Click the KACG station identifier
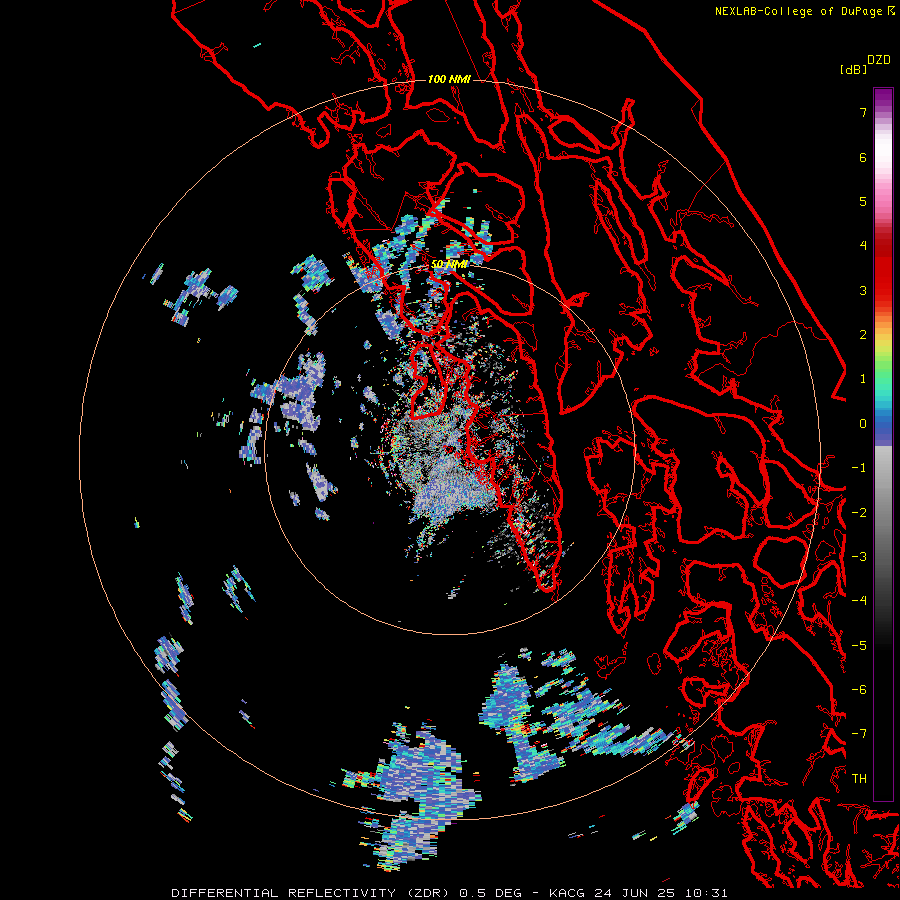Viewport: 900px width, 900px height. (567, 893)
